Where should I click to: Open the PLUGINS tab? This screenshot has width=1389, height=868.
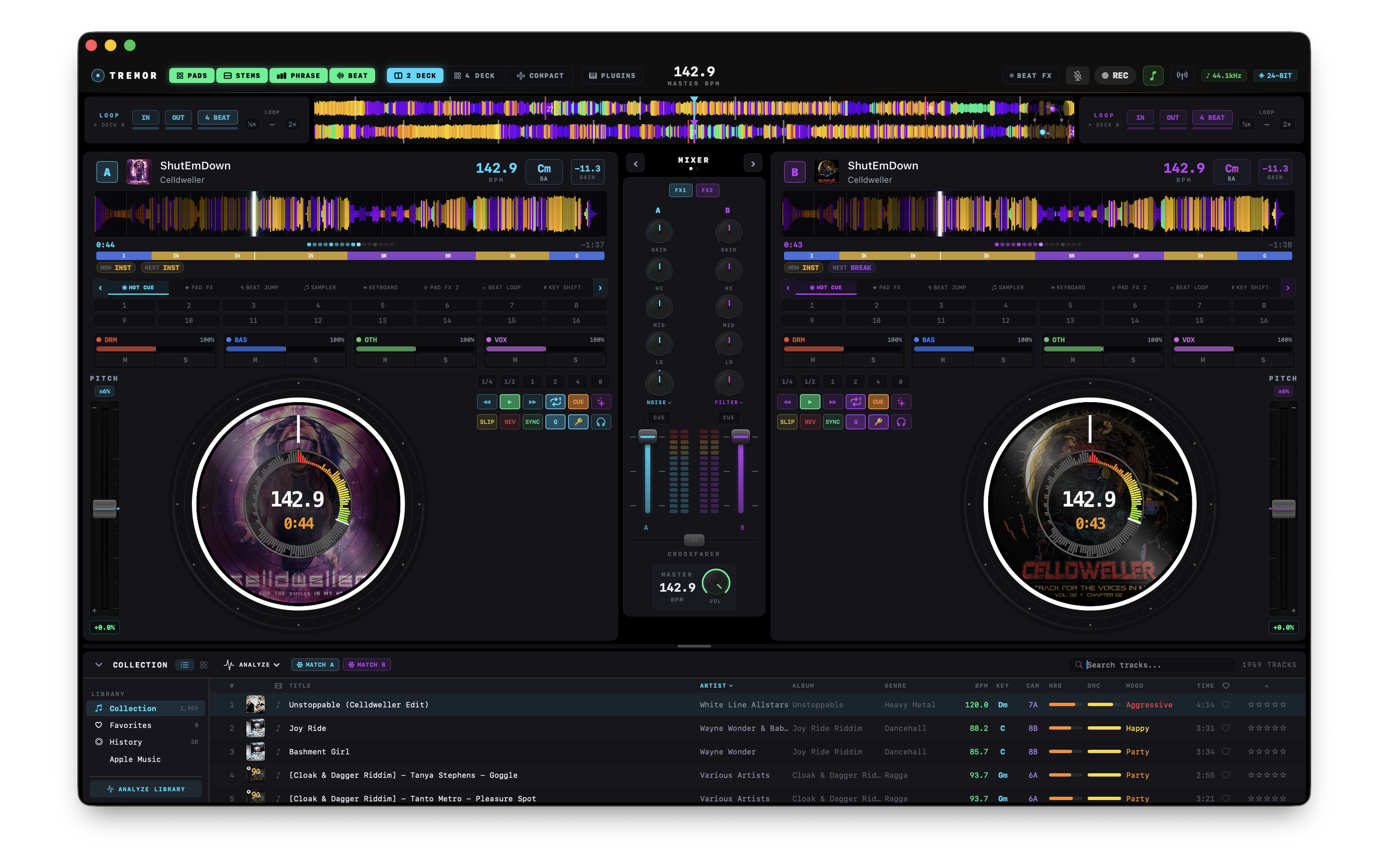click(612, 75)
